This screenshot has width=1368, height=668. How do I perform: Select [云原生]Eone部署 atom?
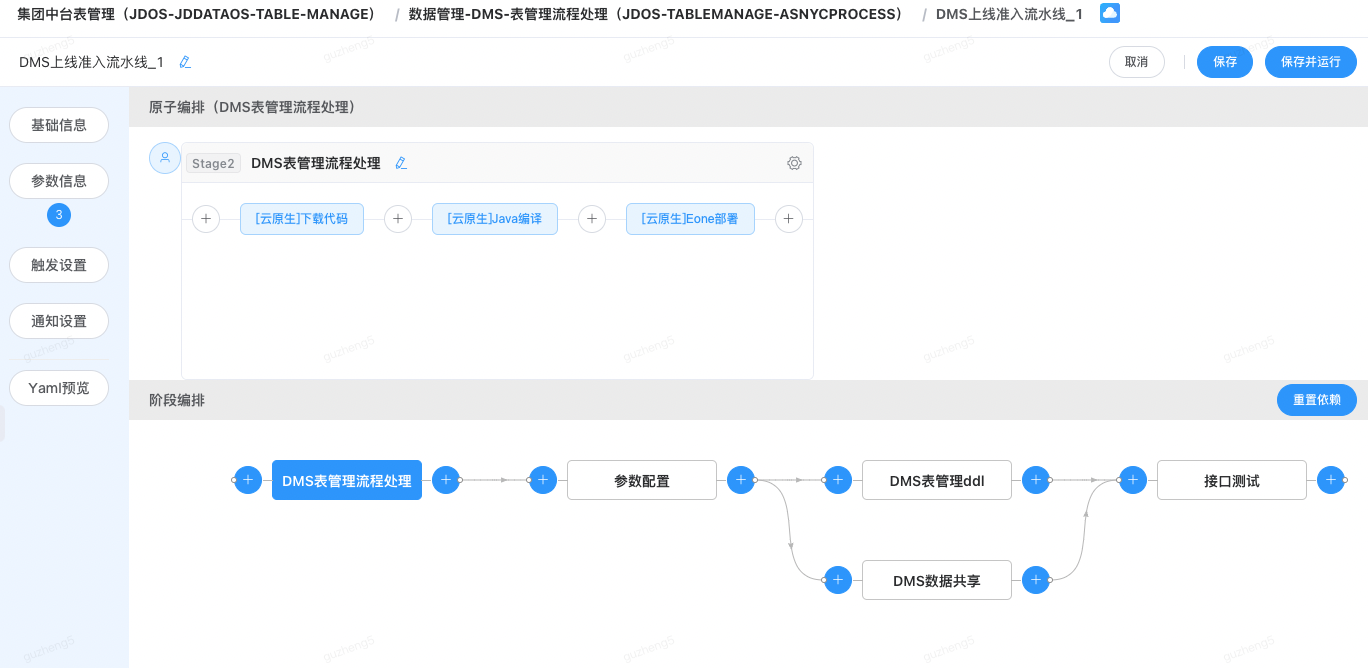click(690, 219)
